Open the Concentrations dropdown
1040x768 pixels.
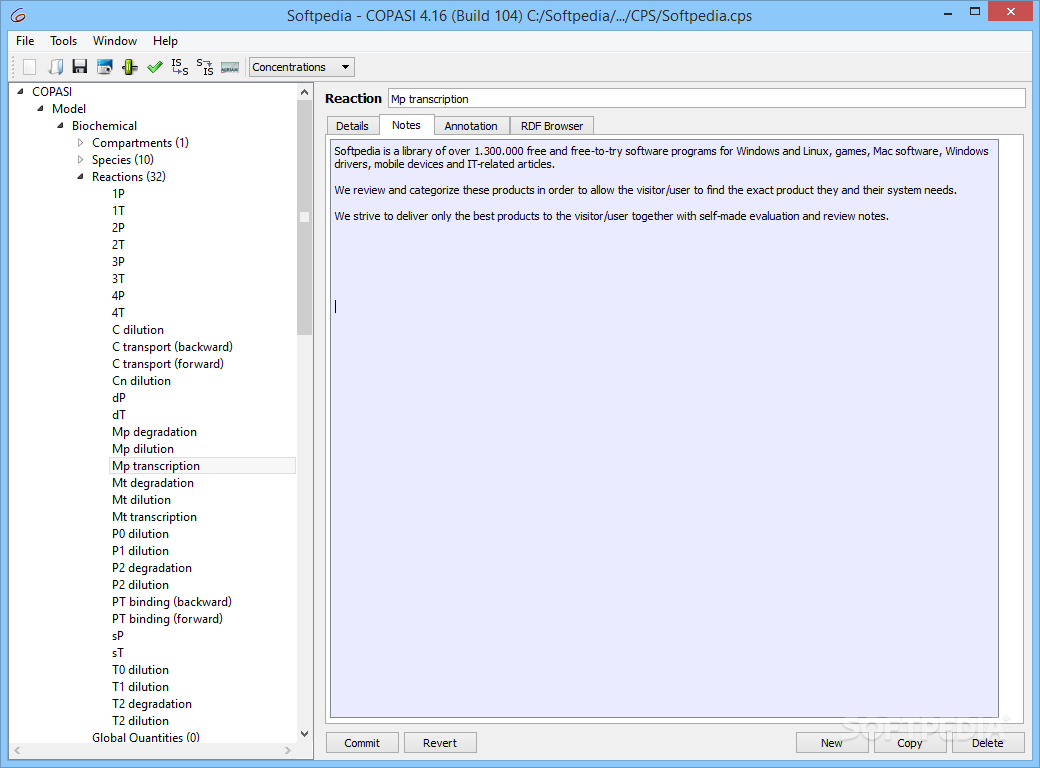tap(302, 67)
